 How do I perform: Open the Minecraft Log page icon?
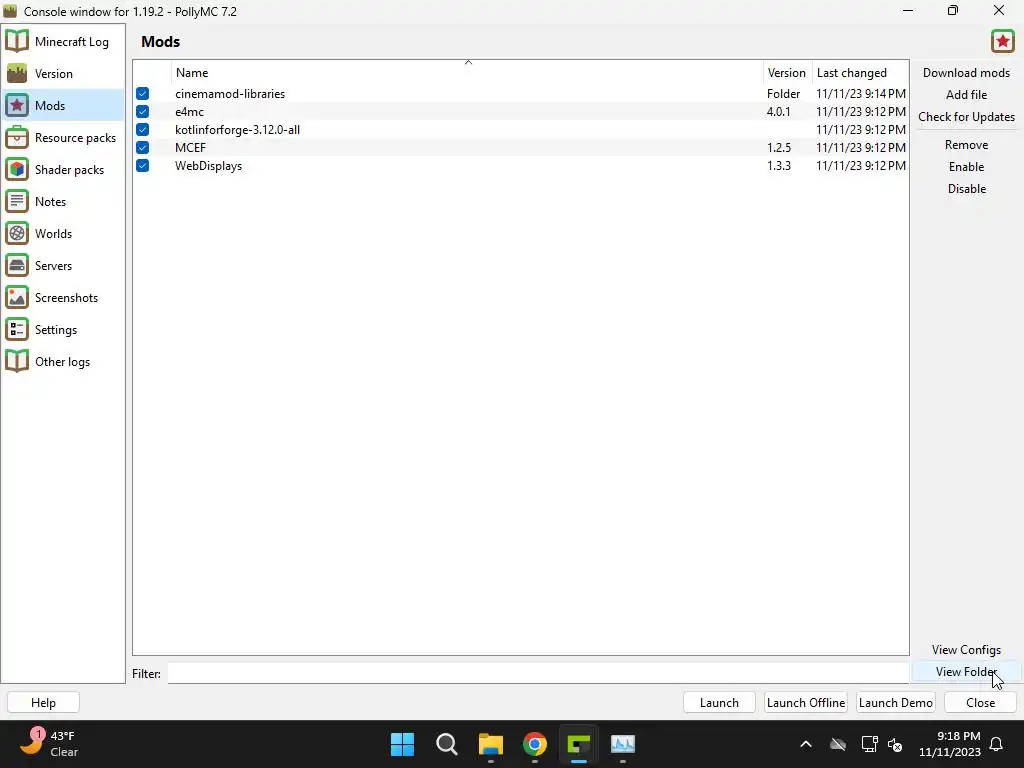point(17,41)
